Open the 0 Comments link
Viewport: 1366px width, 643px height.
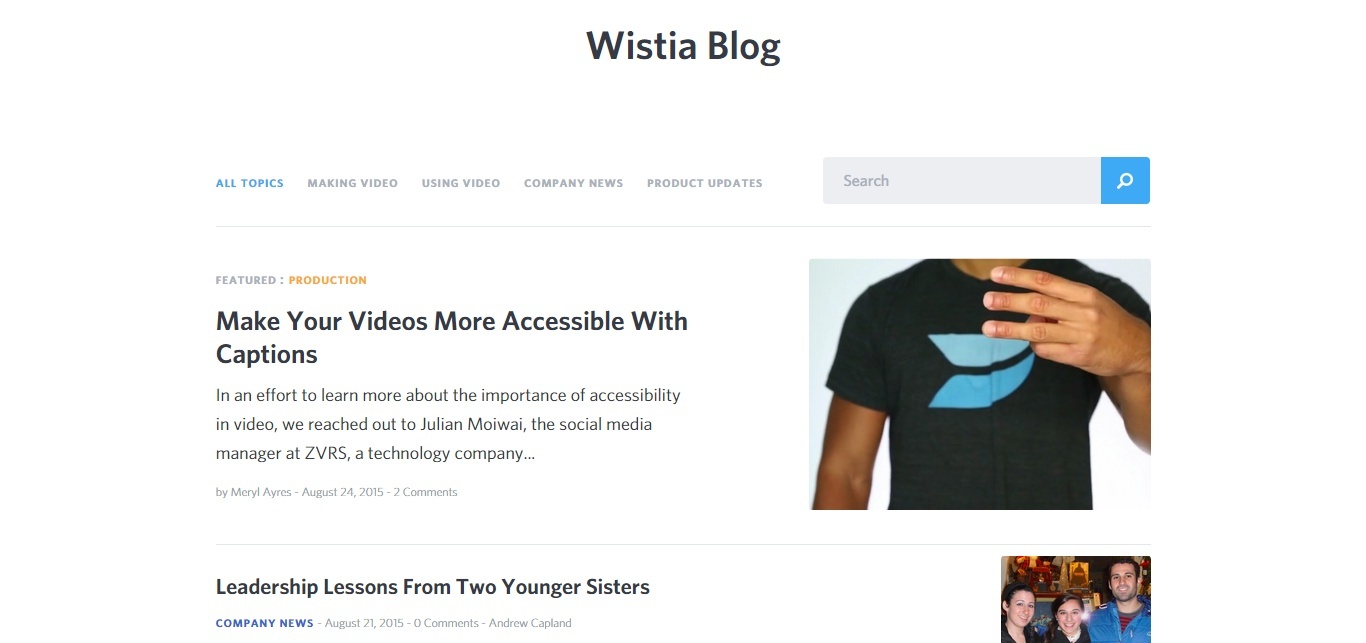click(x=446, y=623)
